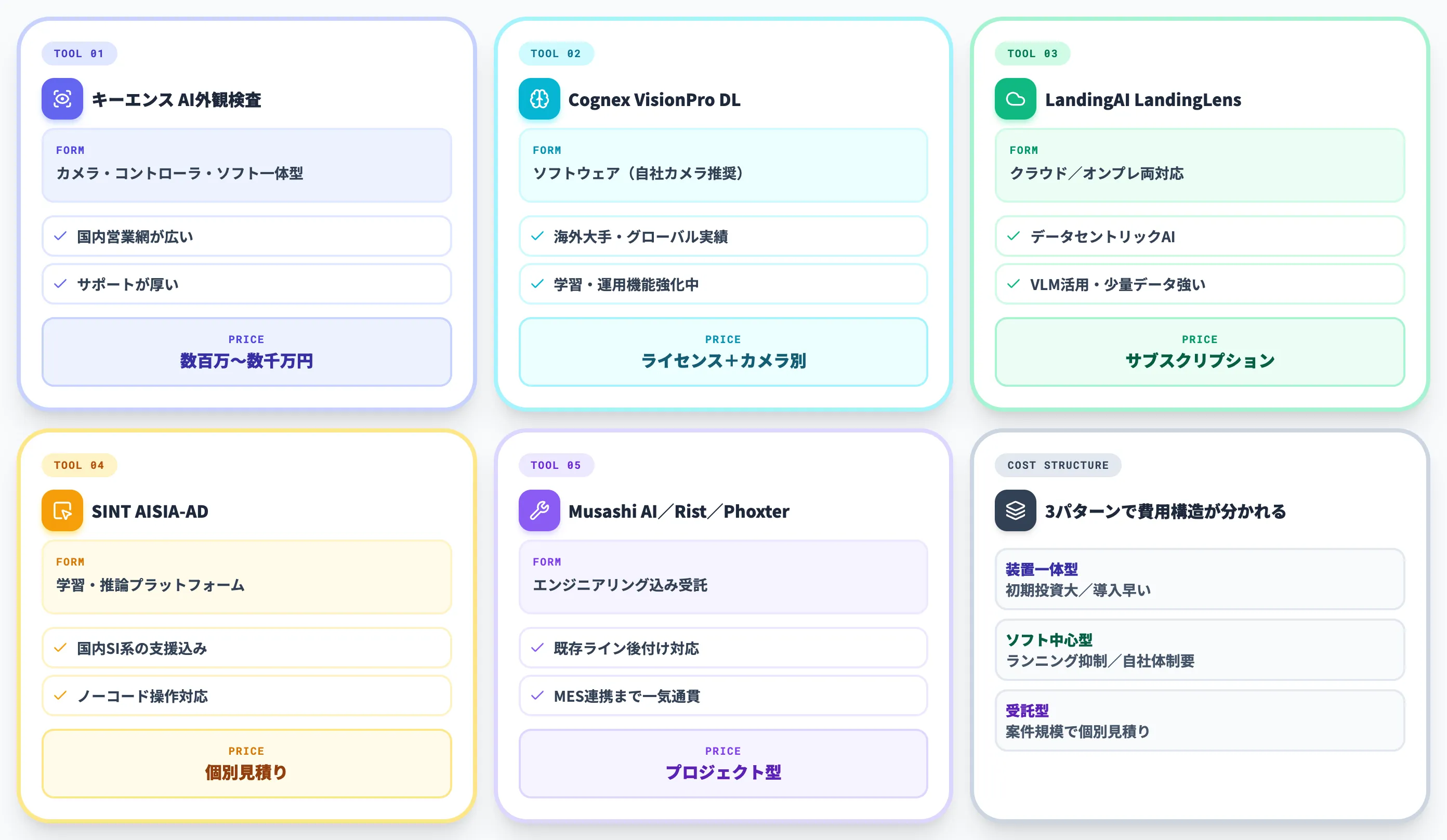
Task: Click the 学習・運用機能強化中 feature text
Action: click(626, 284)
